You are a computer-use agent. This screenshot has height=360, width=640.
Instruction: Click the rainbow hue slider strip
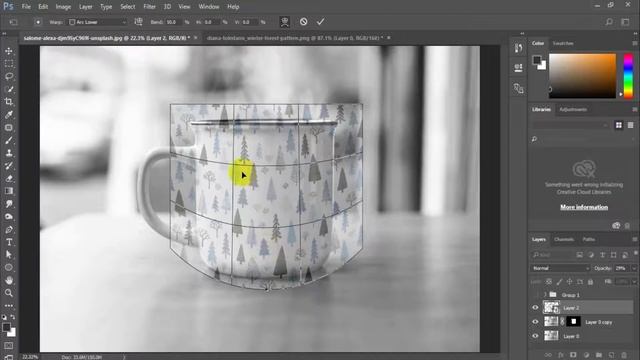pos(628,76)
